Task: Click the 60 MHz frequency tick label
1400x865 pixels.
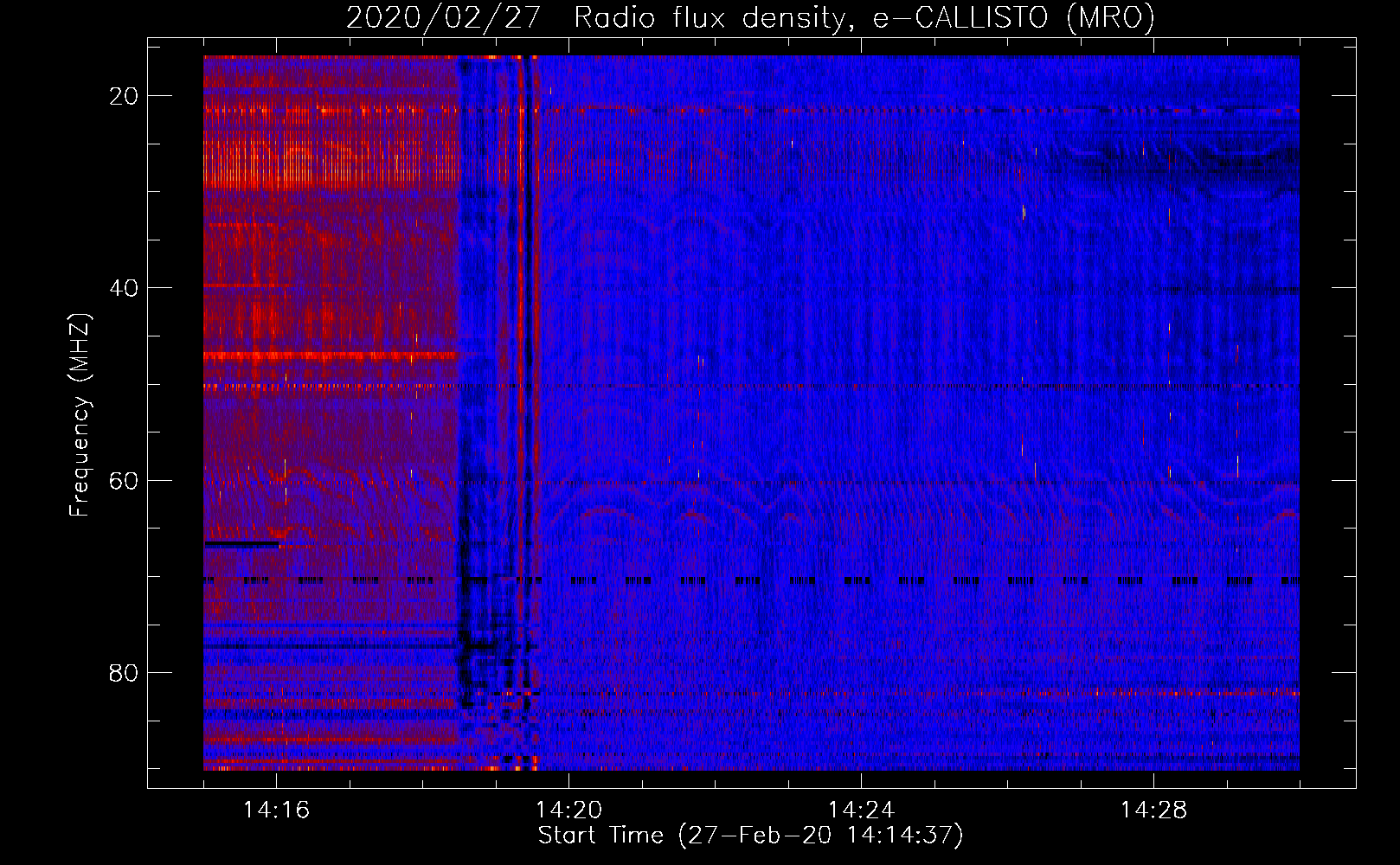Action: coord(124,481)
